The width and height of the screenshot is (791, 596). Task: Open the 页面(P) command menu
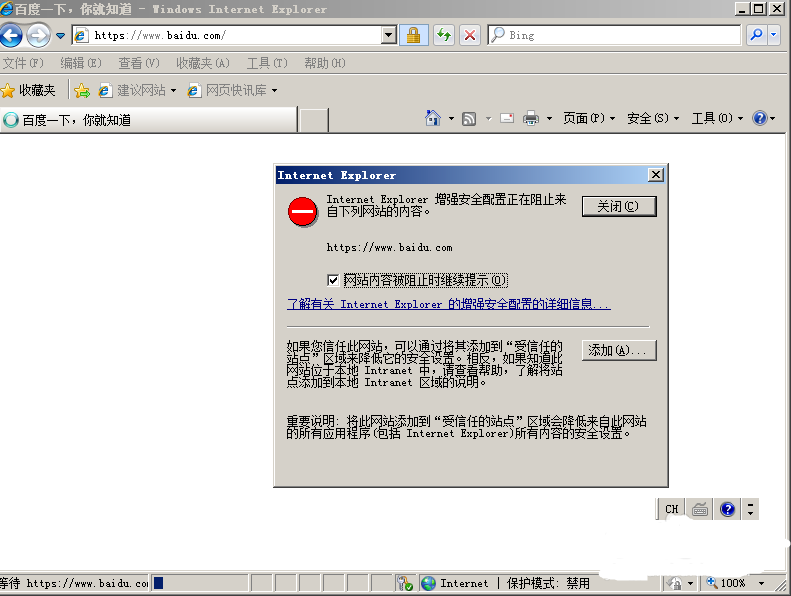[589, 118]
